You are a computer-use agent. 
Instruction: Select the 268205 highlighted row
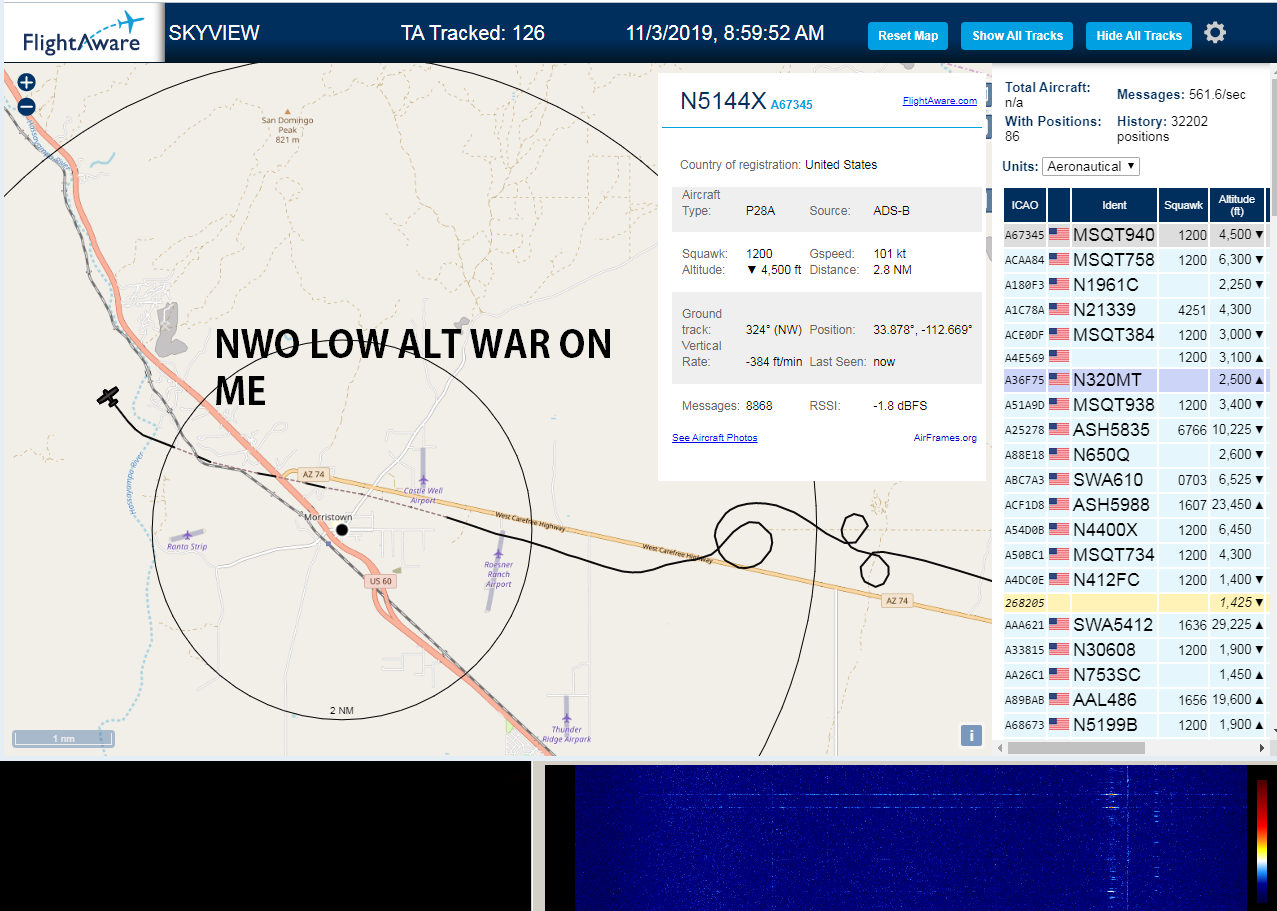coord(1135,603)
